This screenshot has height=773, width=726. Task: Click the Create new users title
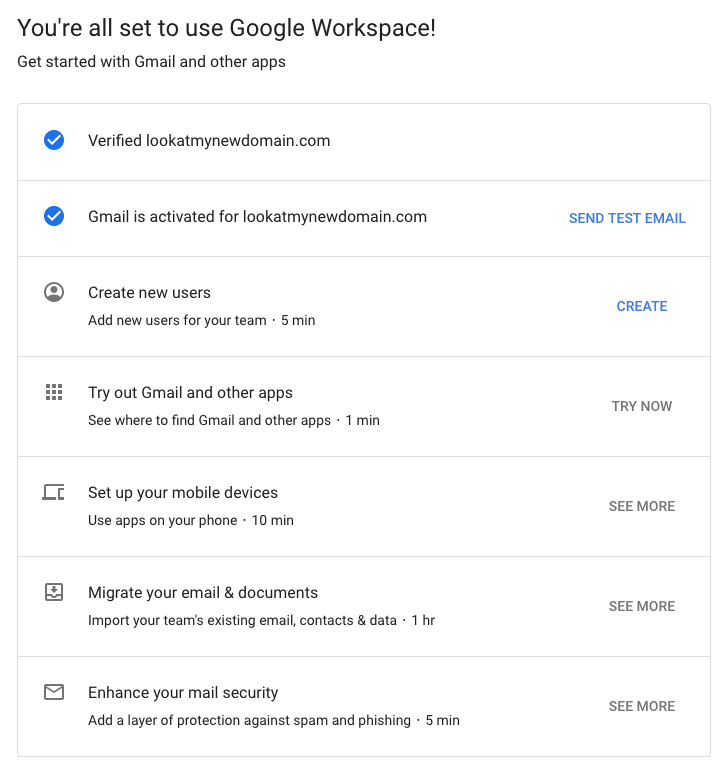click(149, 293)
